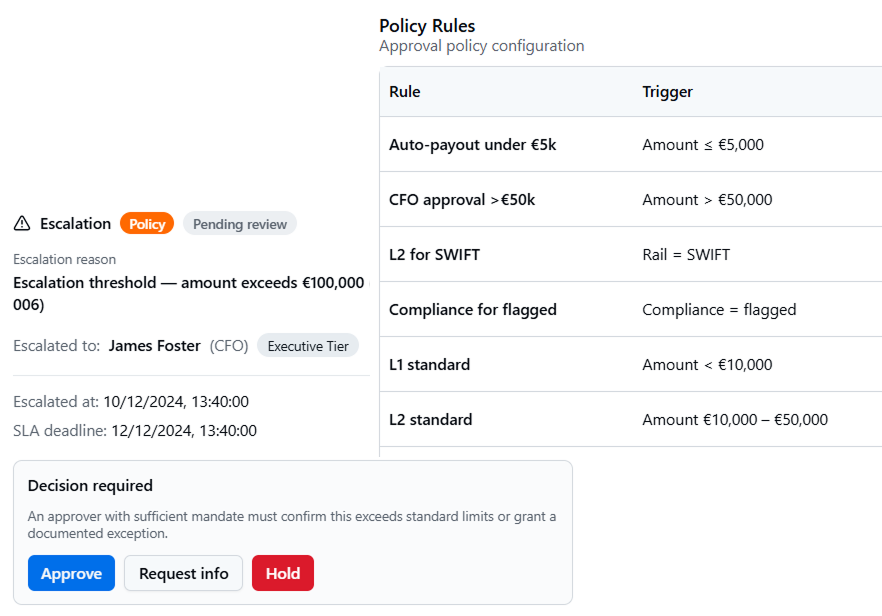882x616 pixels.
Task: Select the orange Policy badge
Action: tap(146, 223)
